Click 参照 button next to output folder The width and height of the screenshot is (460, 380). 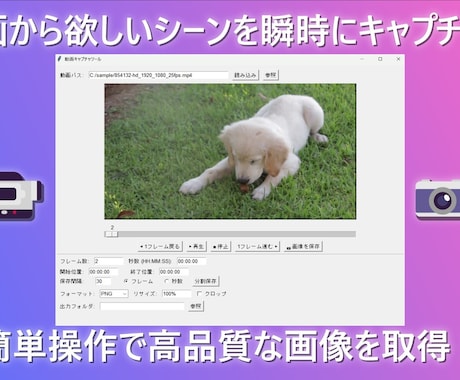coord(196,306)
